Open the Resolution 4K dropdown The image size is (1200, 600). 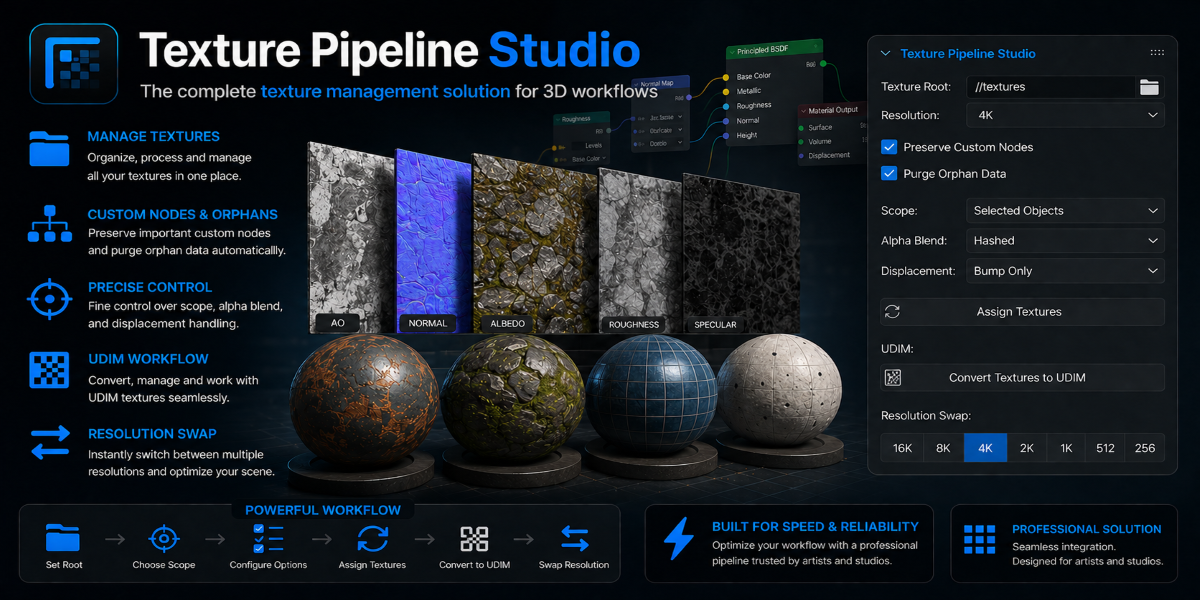pos(1066,115)
